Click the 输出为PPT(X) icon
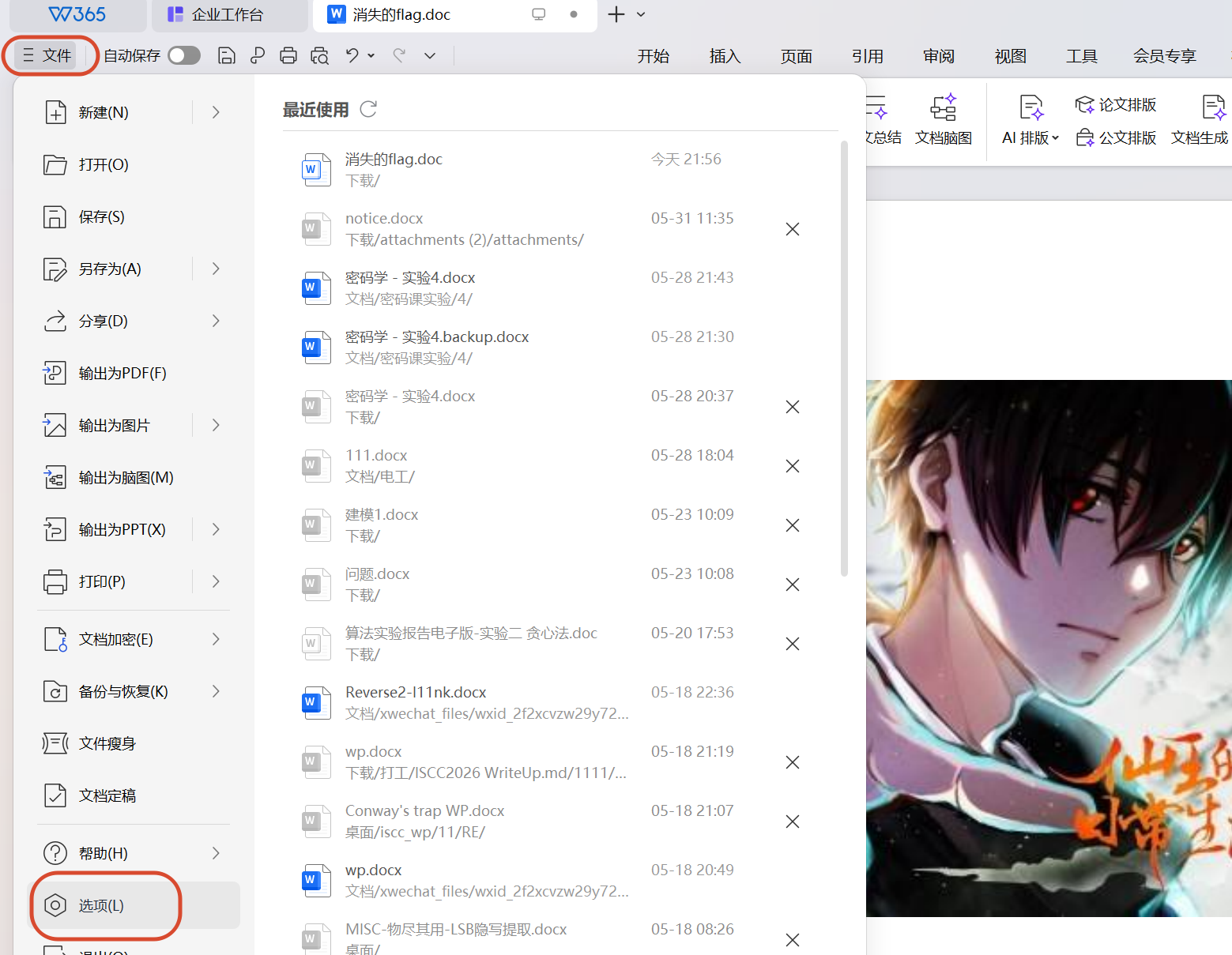This screenshot has height=955, width=1232. point(55,529)
